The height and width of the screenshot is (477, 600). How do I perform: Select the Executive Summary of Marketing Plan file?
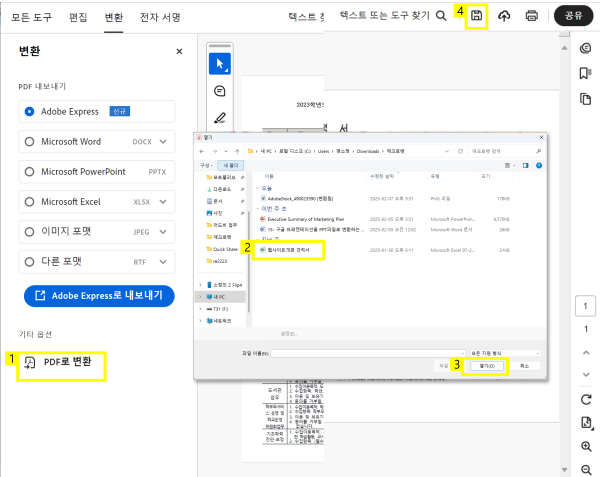(x=306, y=219)
